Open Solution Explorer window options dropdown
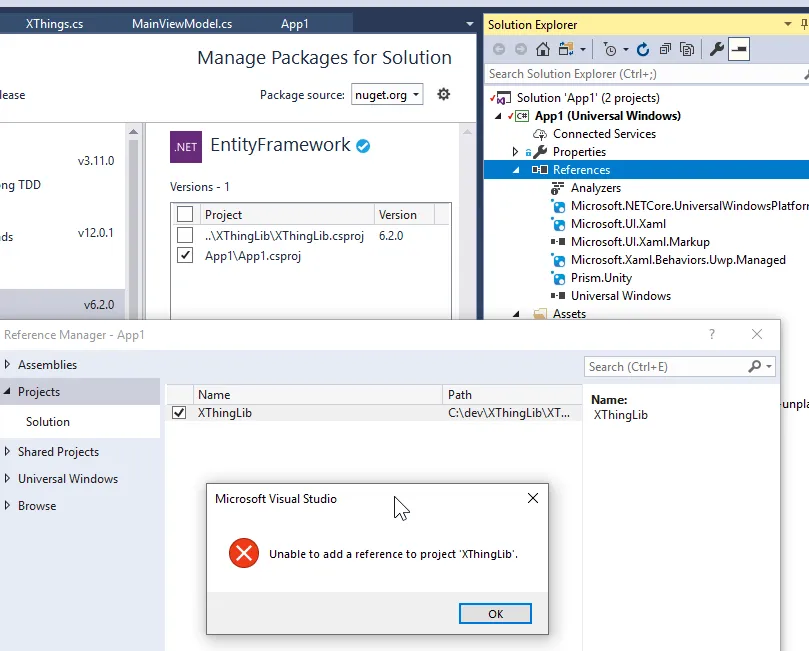 coord(788,24)
